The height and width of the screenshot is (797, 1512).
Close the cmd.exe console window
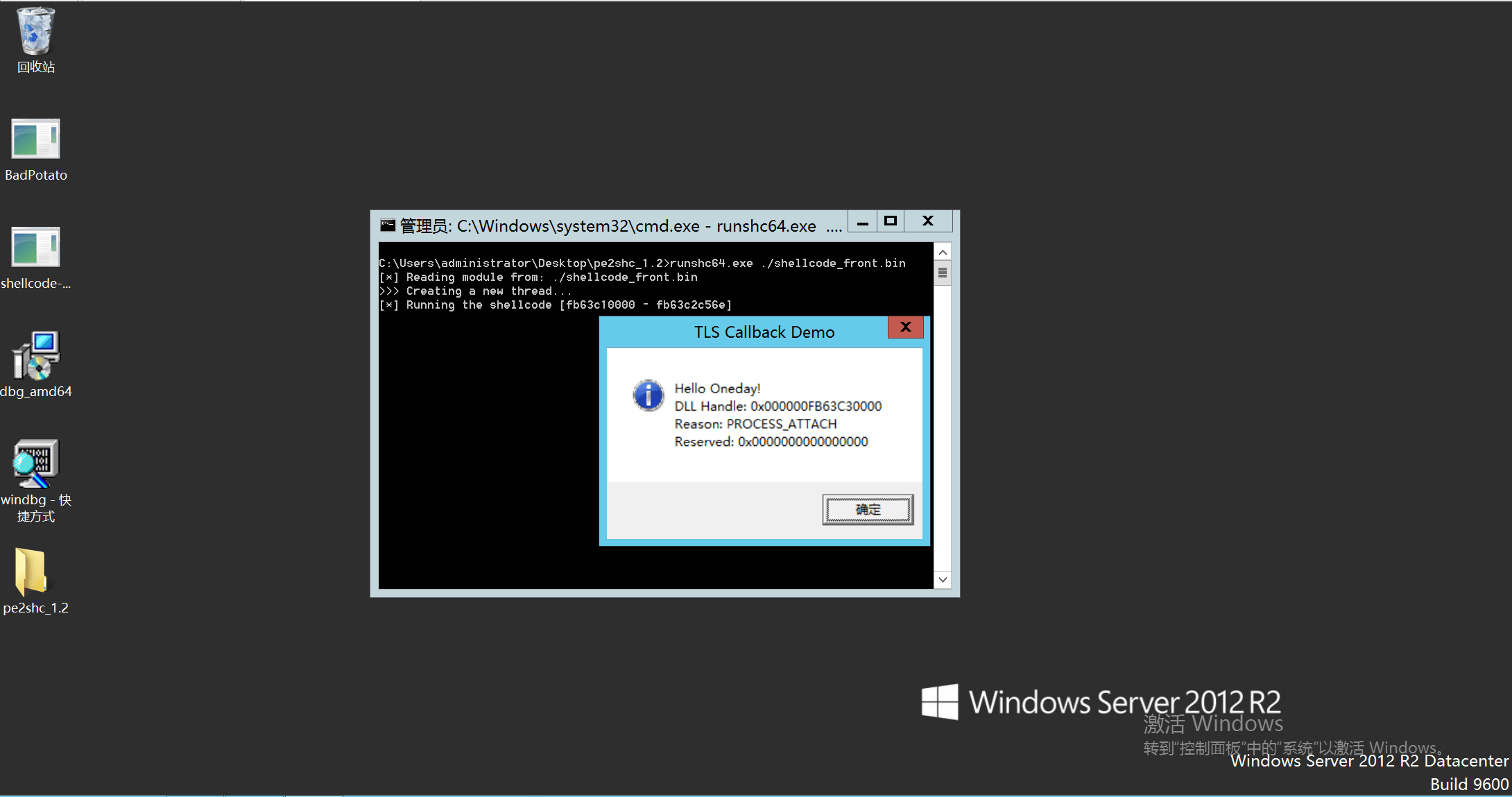pos(928,221)
